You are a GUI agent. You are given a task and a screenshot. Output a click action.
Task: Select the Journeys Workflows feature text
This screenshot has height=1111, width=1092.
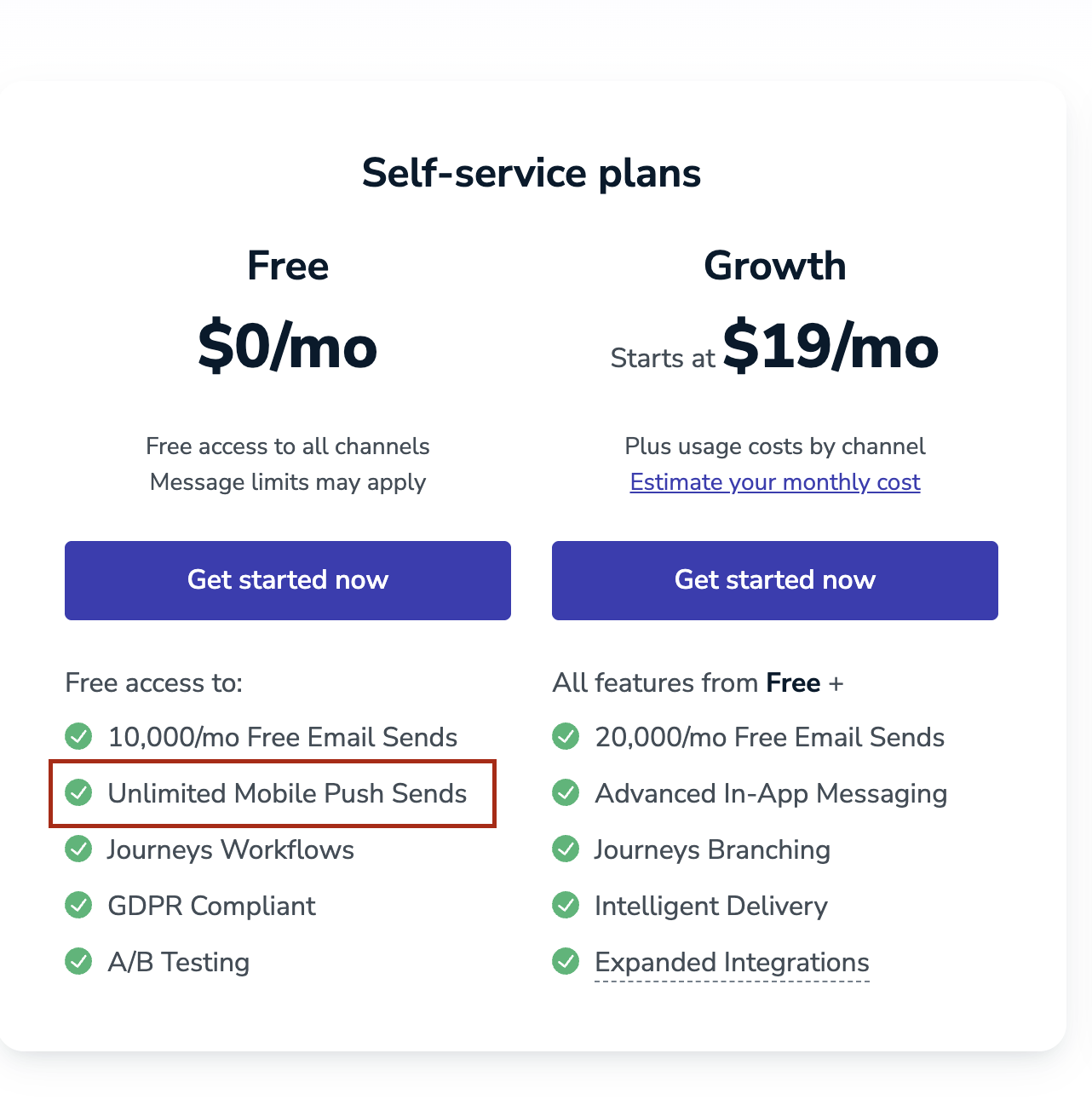[231, 849]
